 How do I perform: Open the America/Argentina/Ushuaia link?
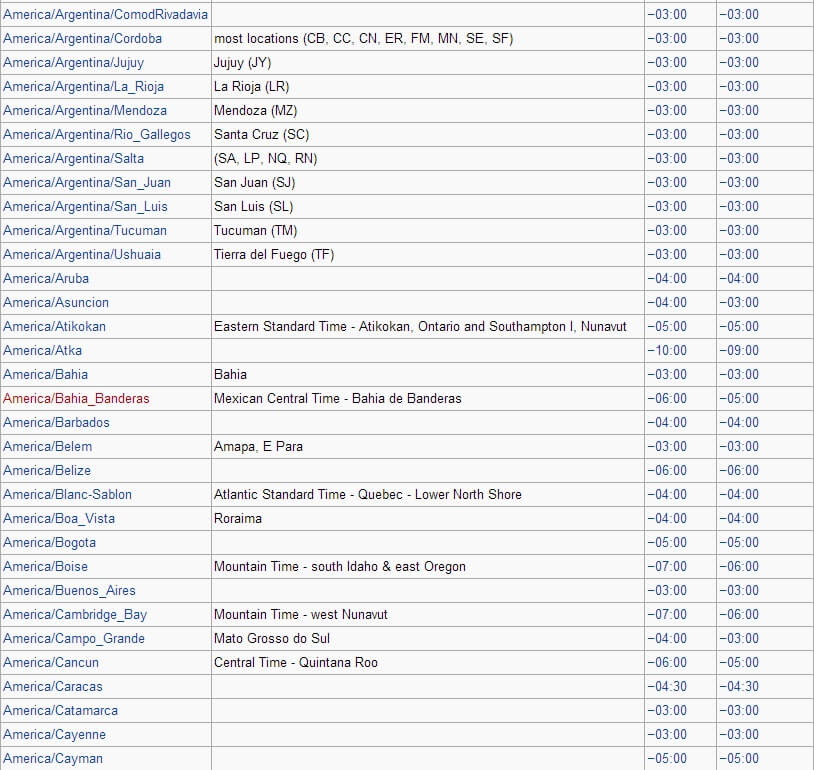click(x=82, y=254)
